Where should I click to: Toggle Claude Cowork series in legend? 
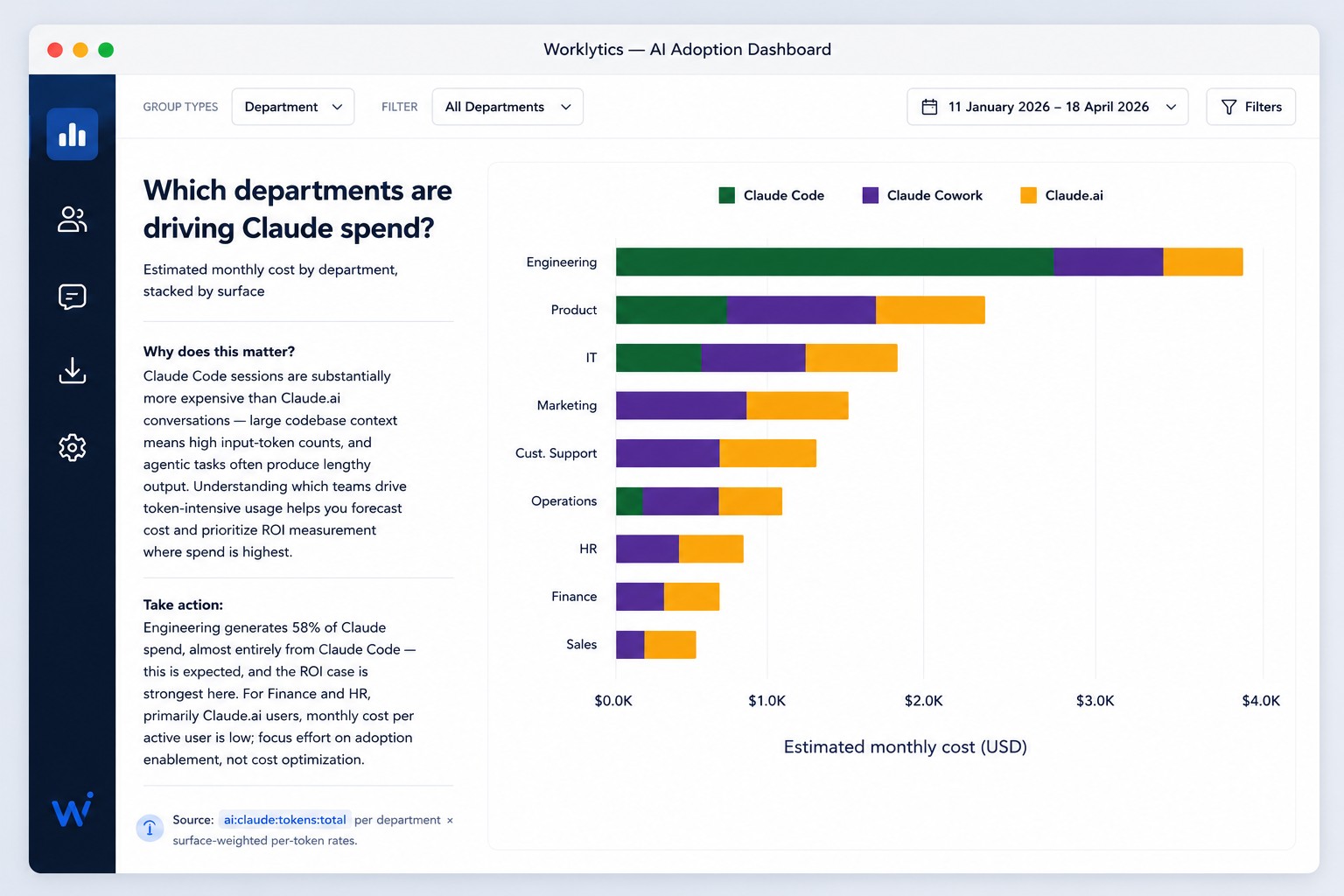pyautogui.click(x=922, y=195)
